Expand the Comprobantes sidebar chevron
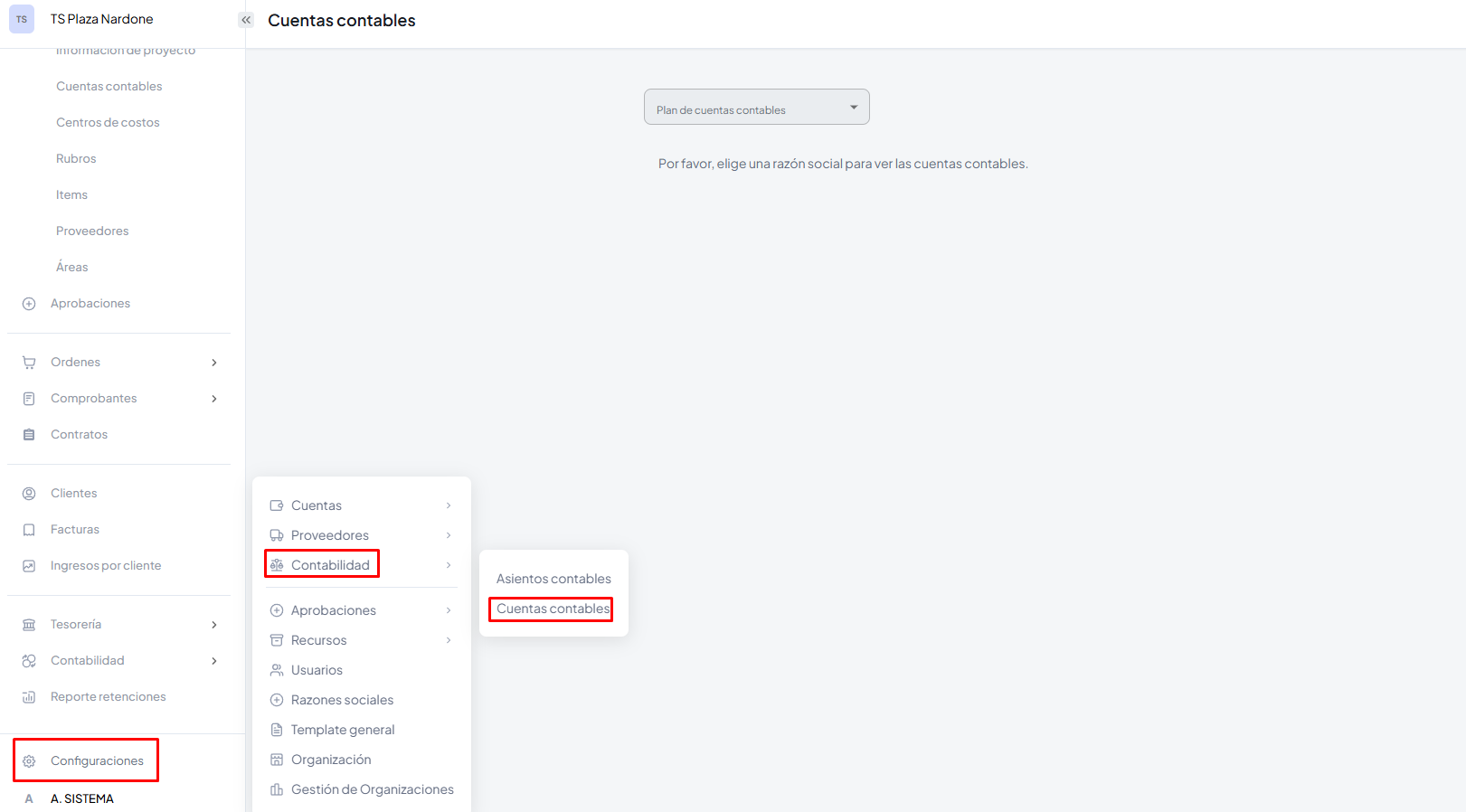1466x812 pixels. coord(214,399)
